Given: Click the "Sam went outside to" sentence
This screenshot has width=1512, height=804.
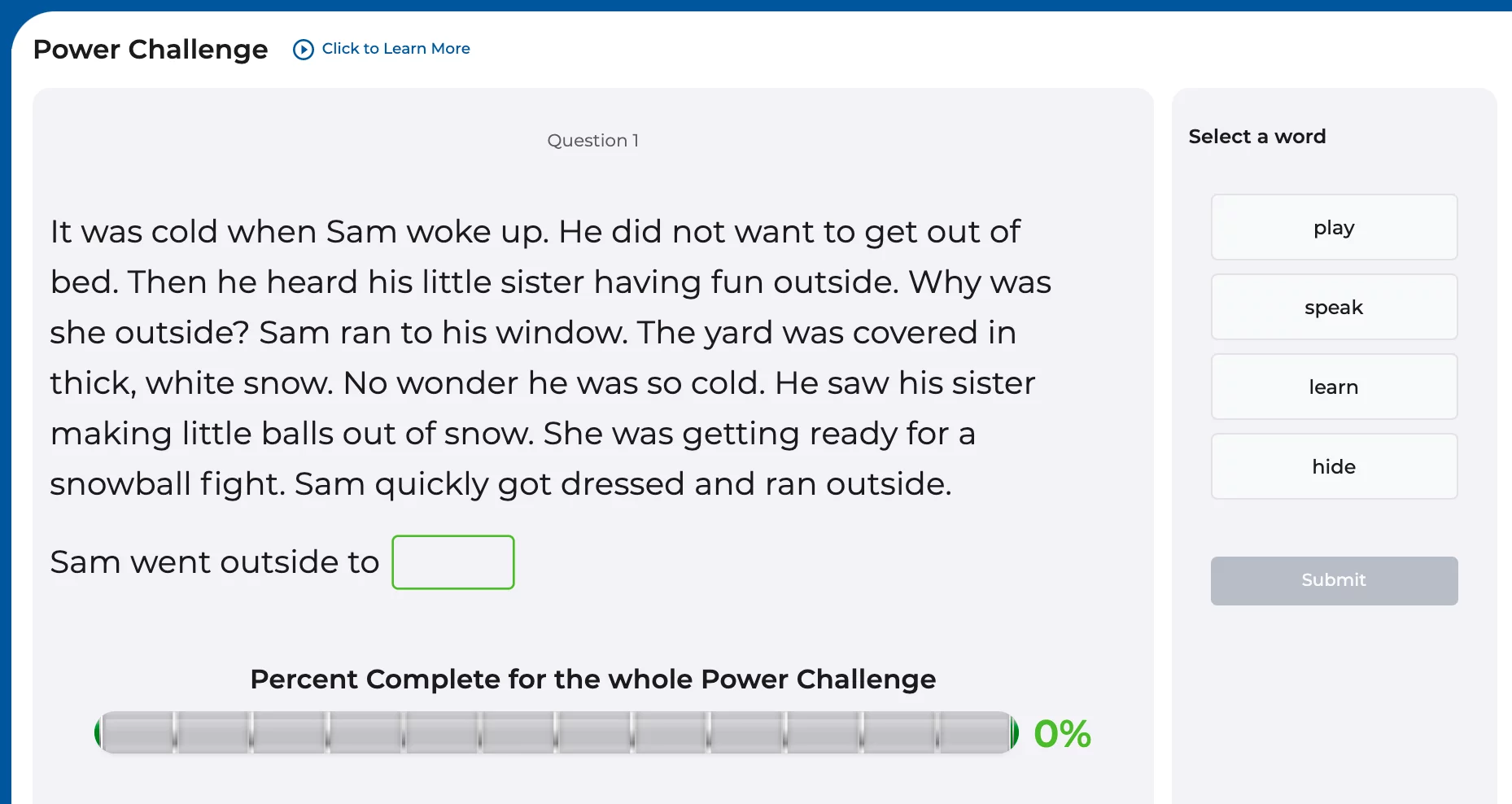Looking at the screenshot, I should (x=215, y=562).
